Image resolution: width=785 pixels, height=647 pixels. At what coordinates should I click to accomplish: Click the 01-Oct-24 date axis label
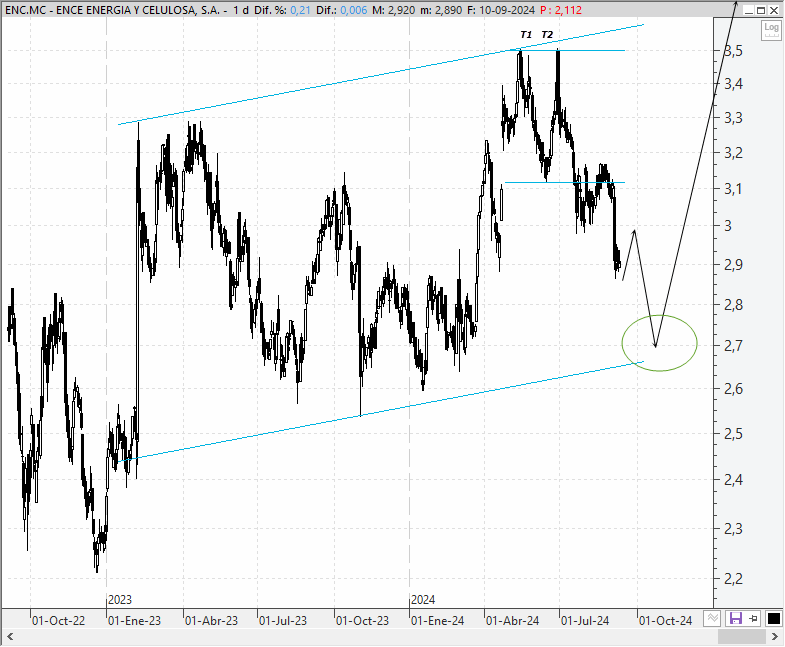(665, 621)
